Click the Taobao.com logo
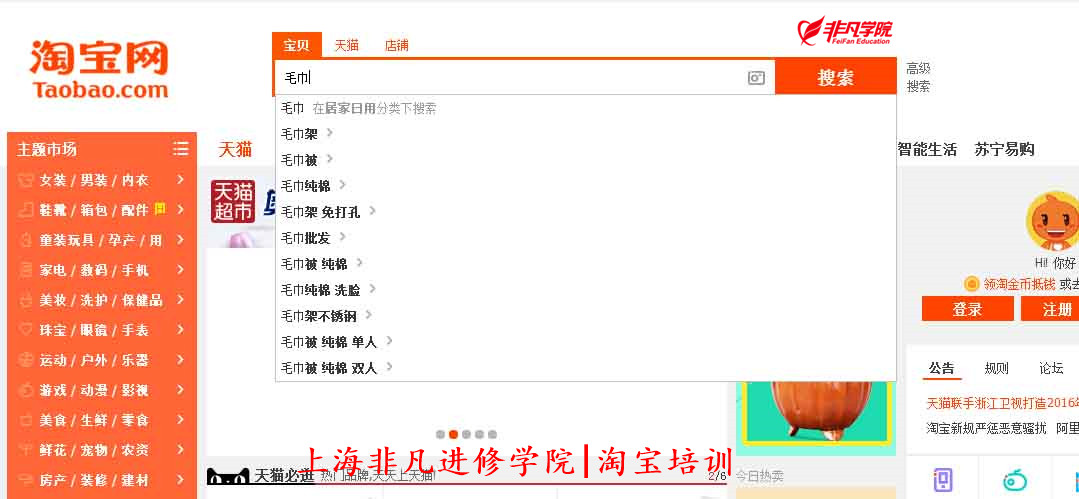 (x=99, y=70)
